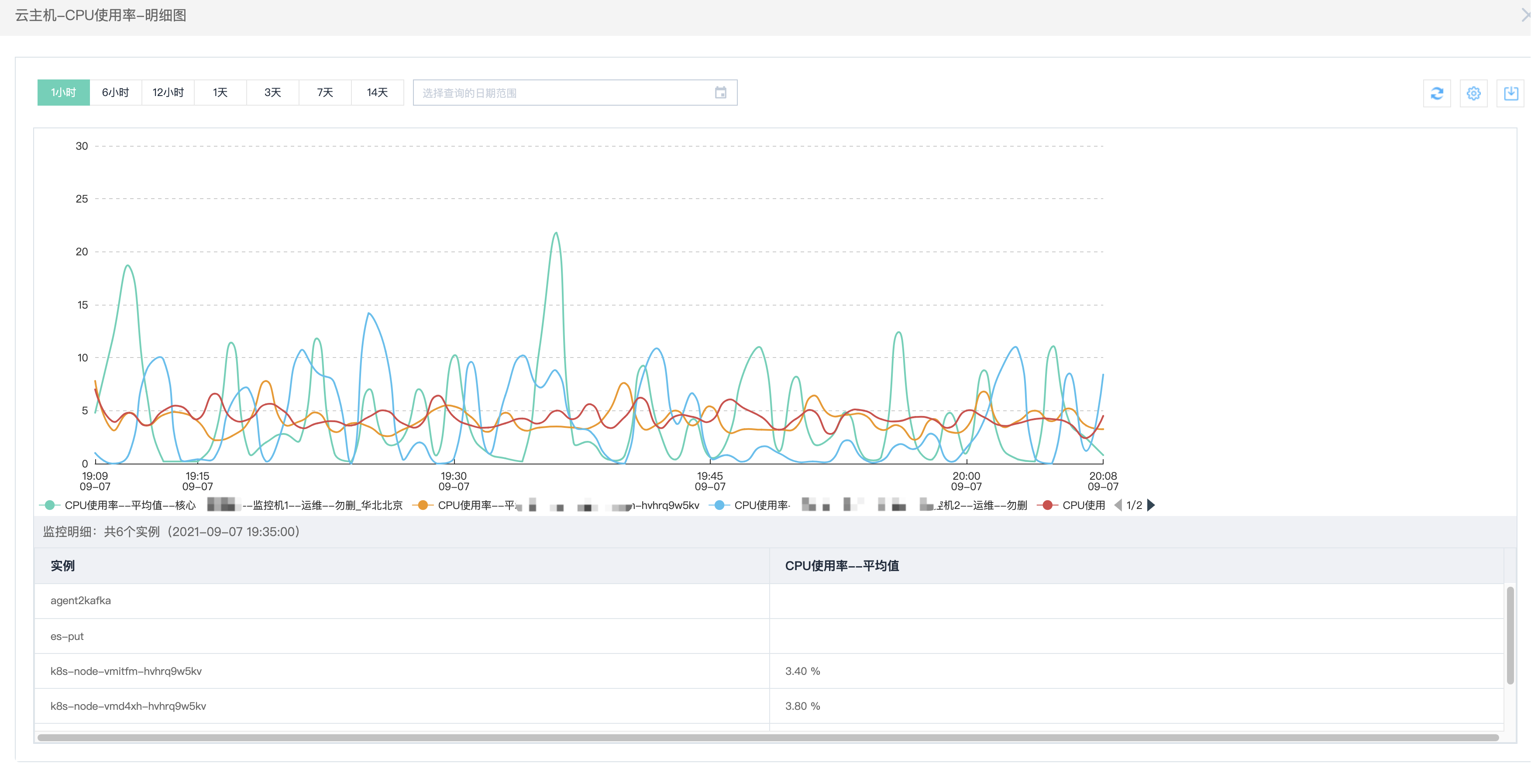Click the vertical table scrollbar

coord(1510,634)
